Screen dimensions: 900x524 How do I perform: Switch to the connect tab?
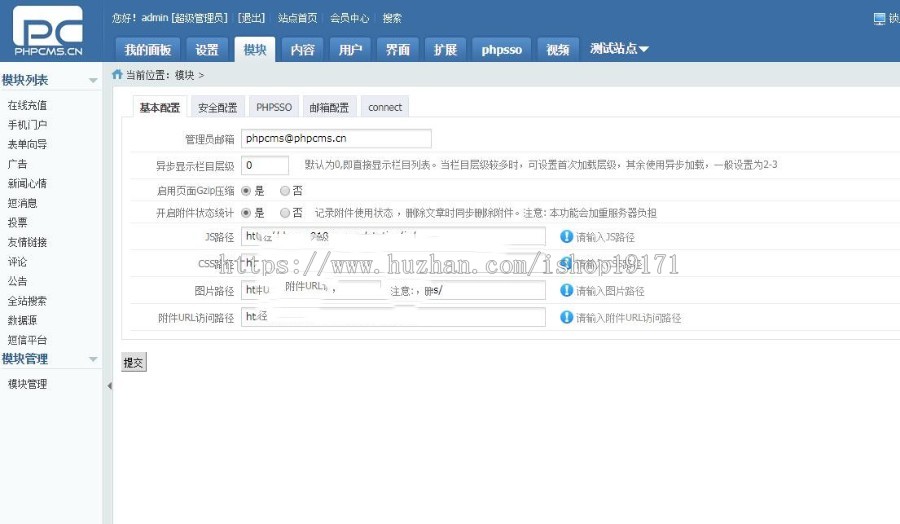pos(385,107)
